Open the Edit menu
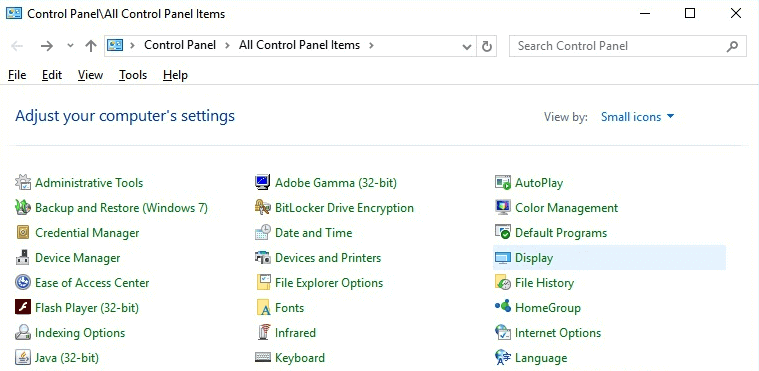 pos(52,75)
